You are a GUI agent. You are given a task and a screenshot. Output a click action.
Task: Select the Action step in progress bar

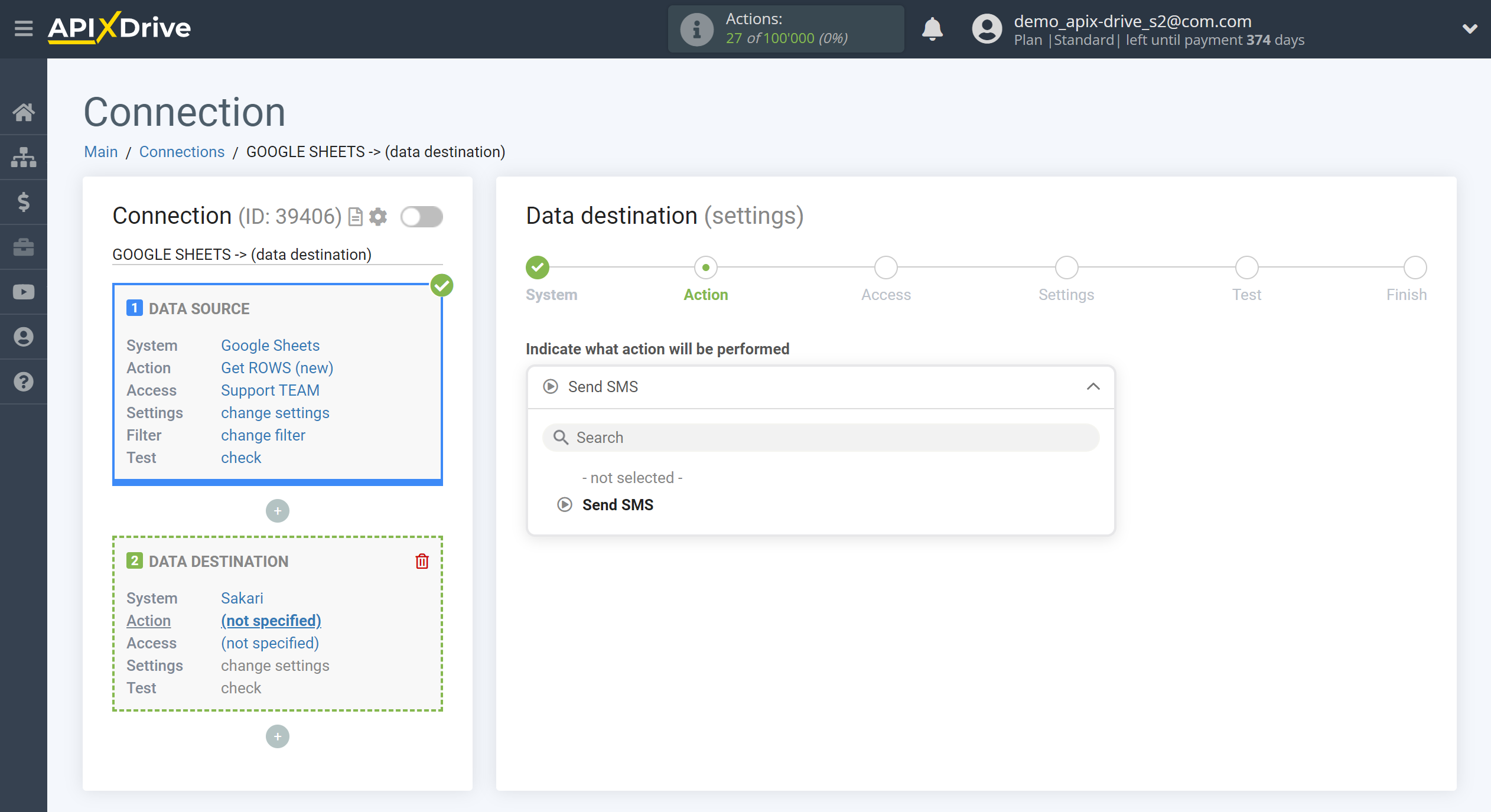705,267
